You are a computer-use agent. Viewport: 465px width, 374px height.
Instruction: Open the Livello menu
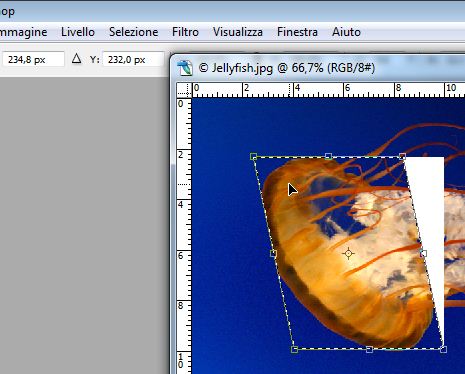[x=78, y=32]
